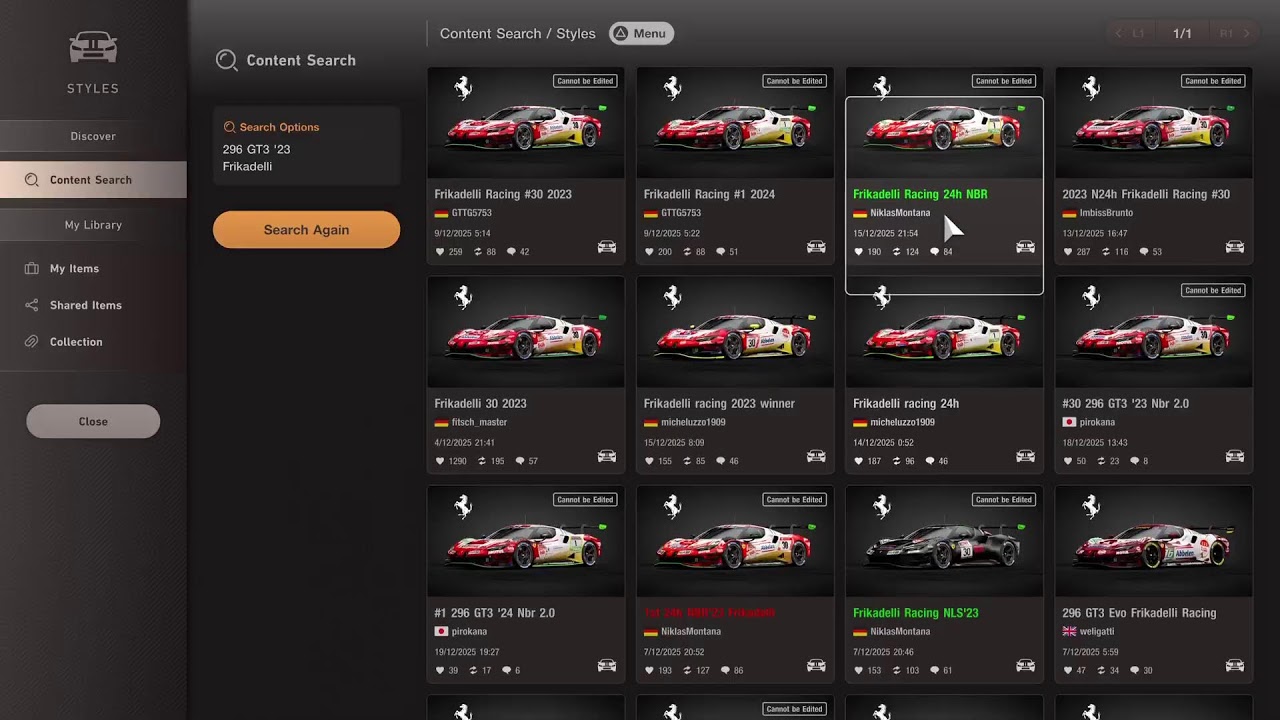The width and height of the screenshot is (1280, 720).
Task: Click car icon on #30 296 GT3 '23 Nbr 2.0 card
Action: [x=1235, y=456]
